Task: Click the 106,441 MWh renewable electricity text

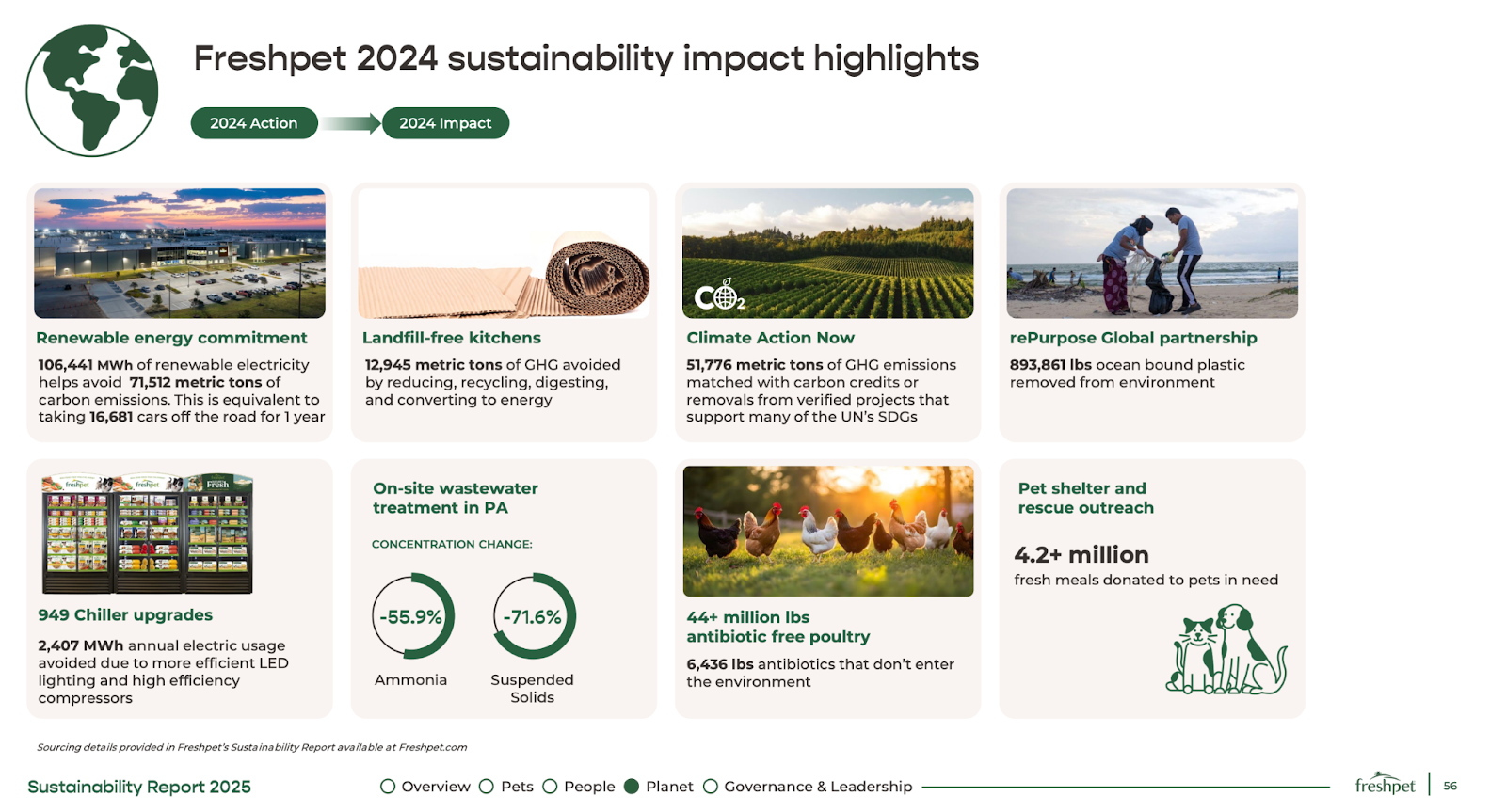Action: pos(182,390)
